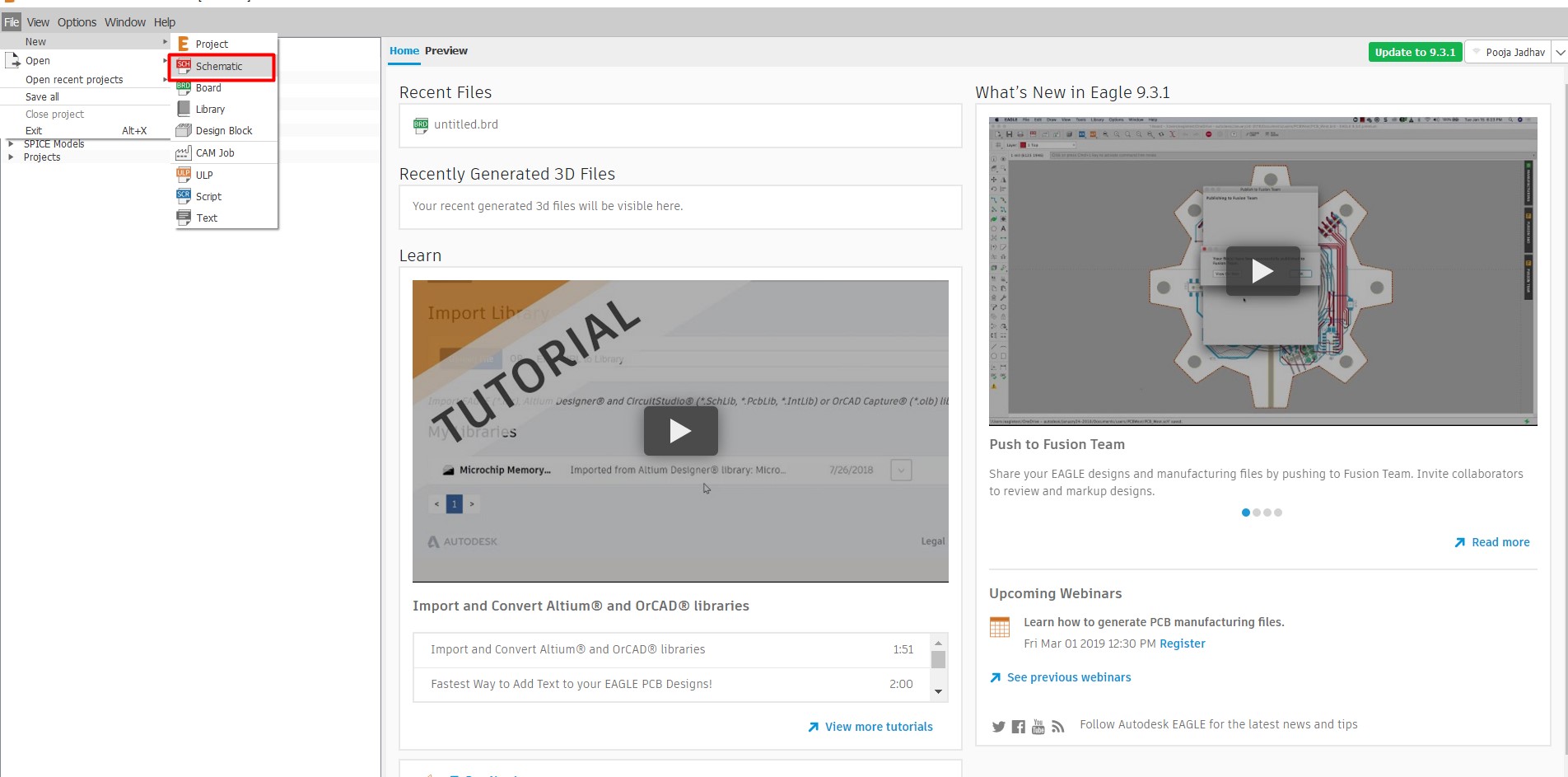Switch to the Home tab
Viewport: 1568px width, 777px height.
click(x=404, y=50)
